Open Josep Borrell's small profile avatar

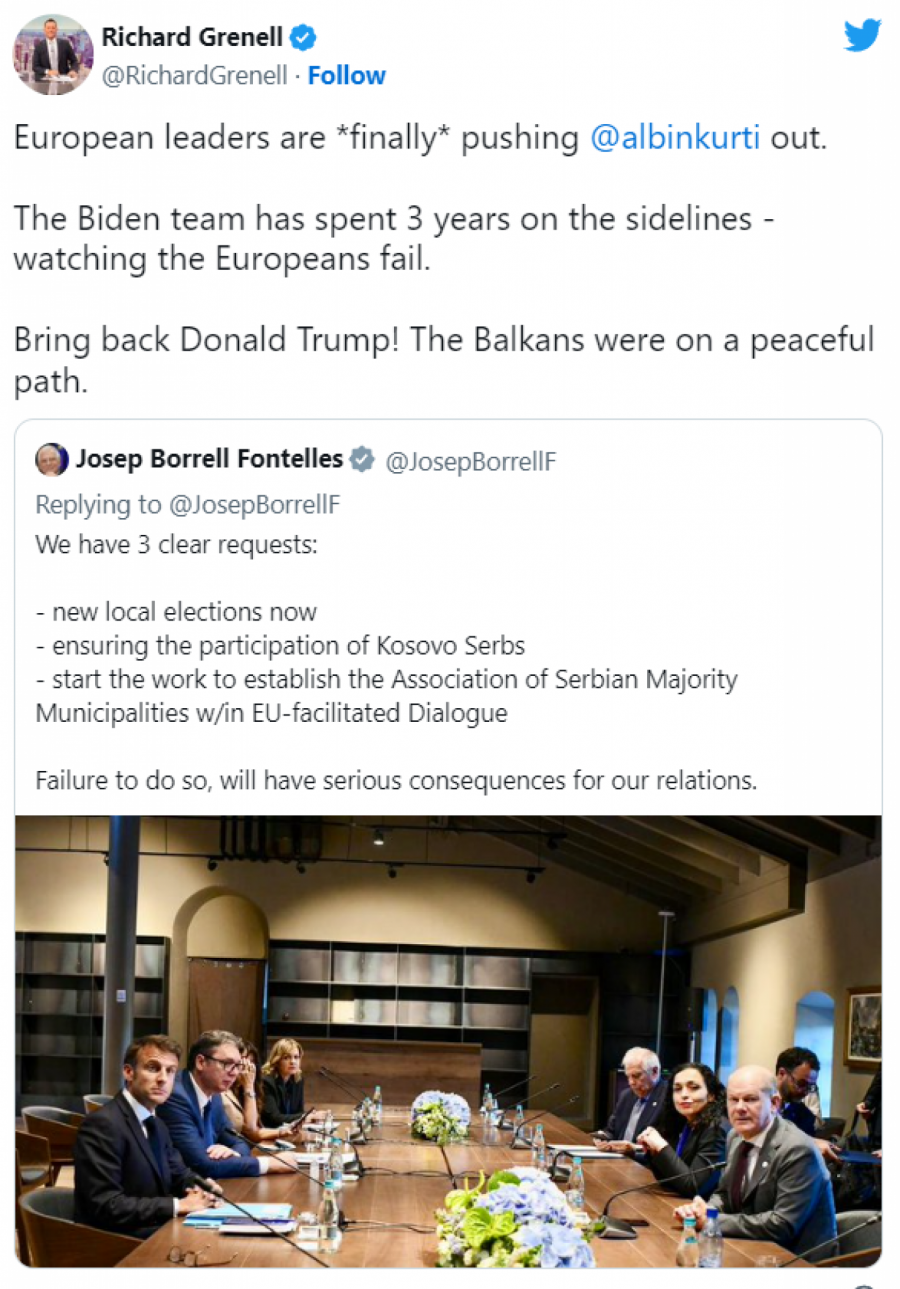52,460
